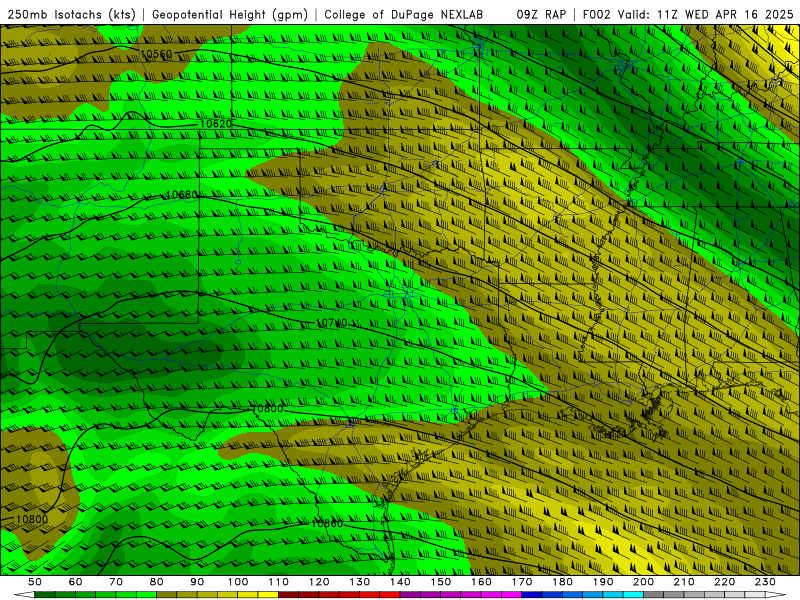Click the '09Z RAP' model run label
This screenshot has width=800, height=600.
pos(541,14)
